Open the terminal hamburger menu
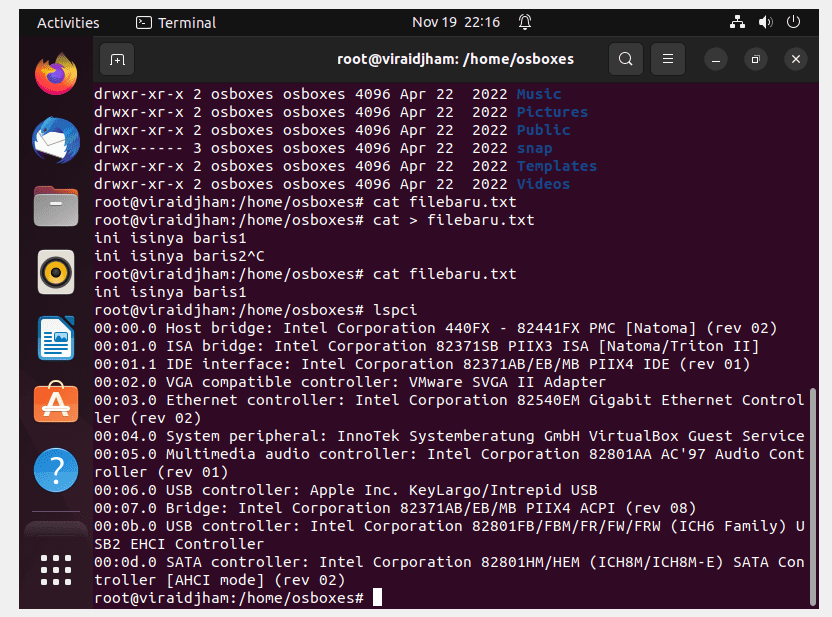 pos(668,59)
